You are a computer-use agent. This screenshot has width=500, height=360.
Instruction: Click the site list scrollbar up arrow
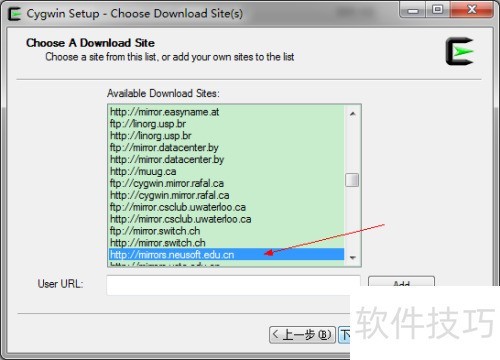coord(352,114)
